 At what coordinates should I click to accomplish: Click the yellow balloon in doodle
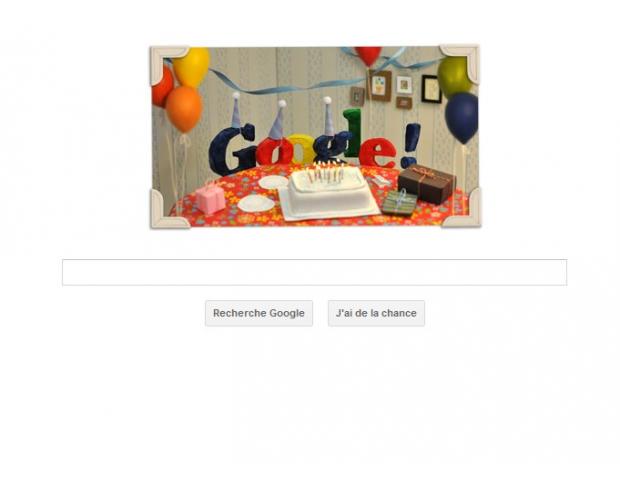coord(191,66)
